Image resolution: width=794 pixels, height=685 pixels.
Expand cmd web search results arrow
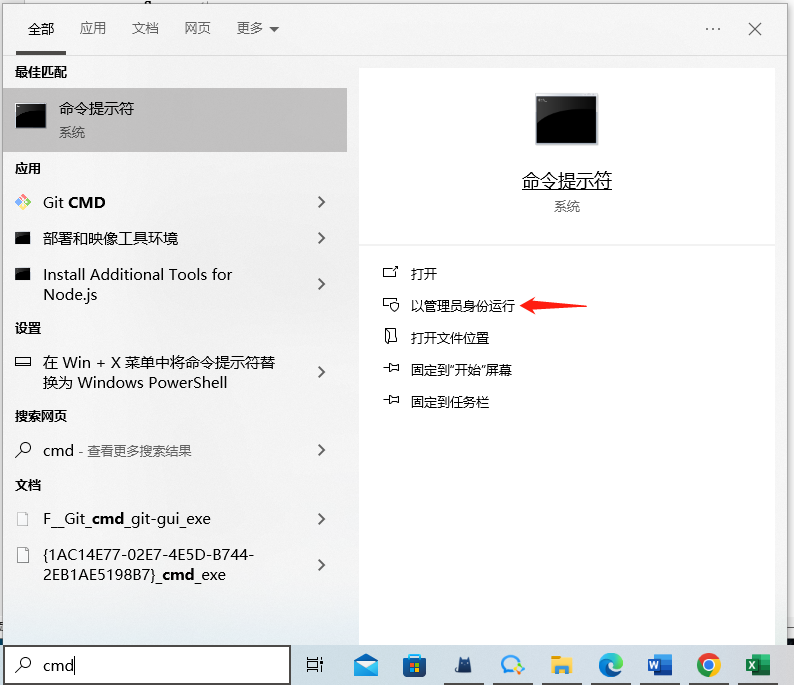(321, 450)
